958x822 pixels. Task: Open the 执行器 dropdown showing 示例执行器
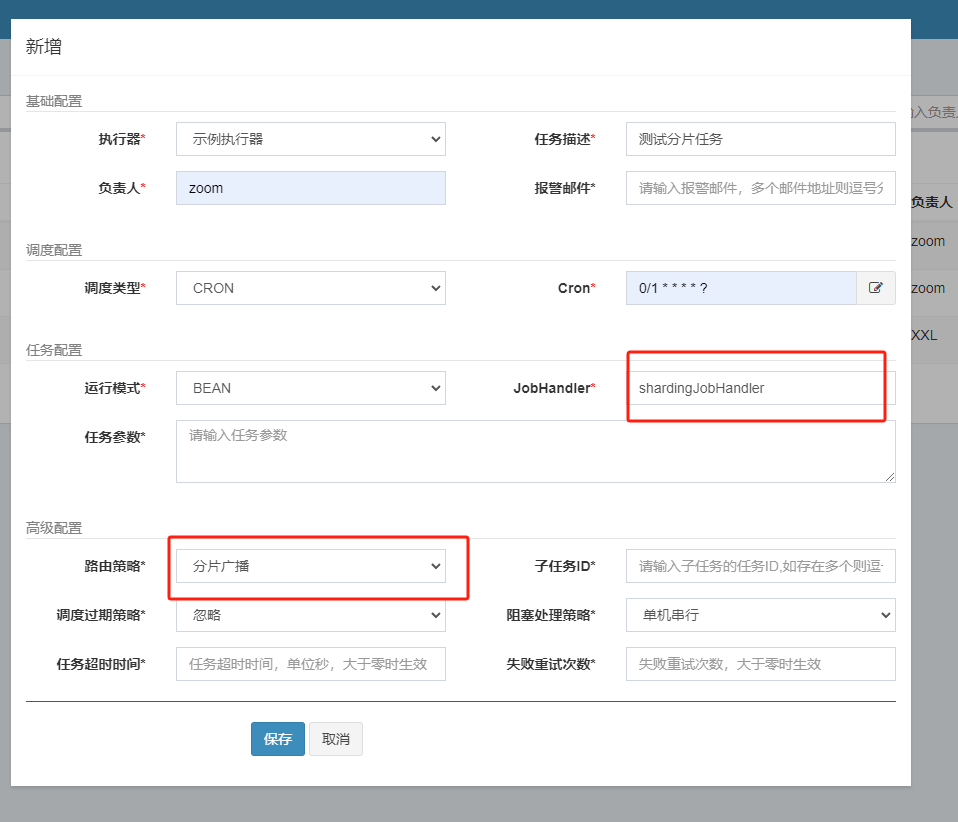pos(310,139)
